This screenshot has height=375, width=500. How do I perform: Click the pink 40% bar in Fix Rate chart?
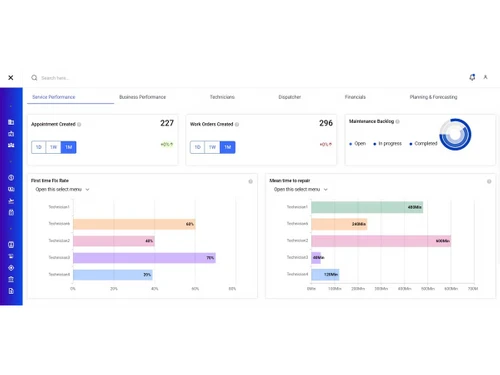(114, 241)
